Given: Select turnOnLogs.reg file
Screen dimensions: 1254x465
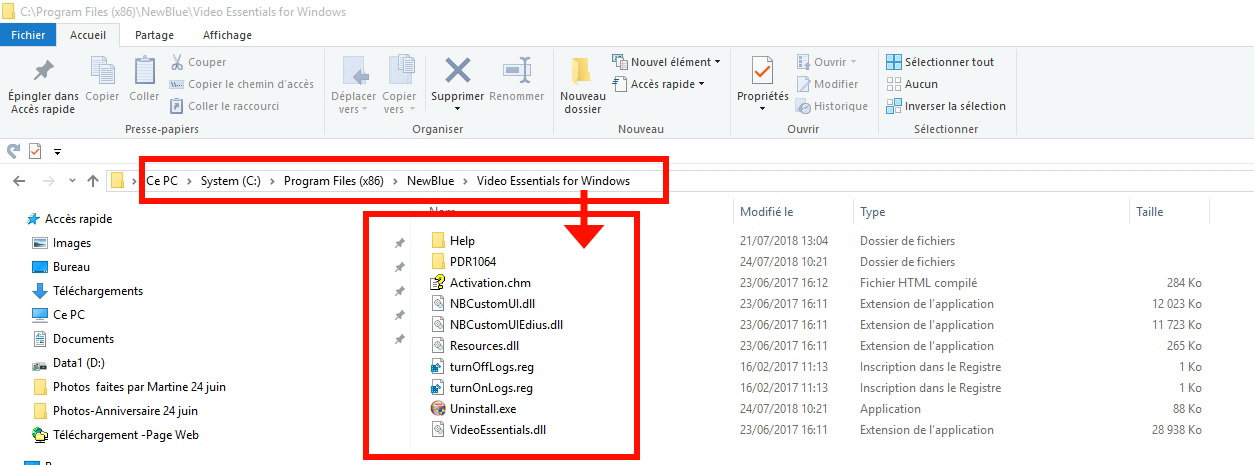Looking at the screenshot, I should (481, 388).
